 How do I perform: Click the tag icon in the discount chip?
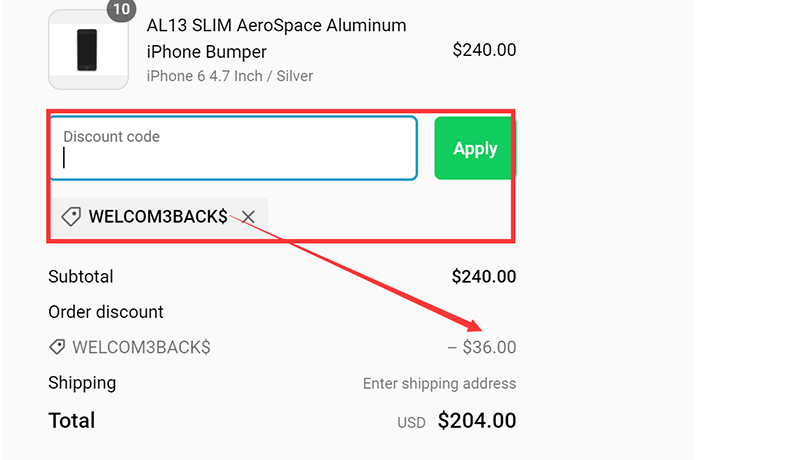click(71, 216)
